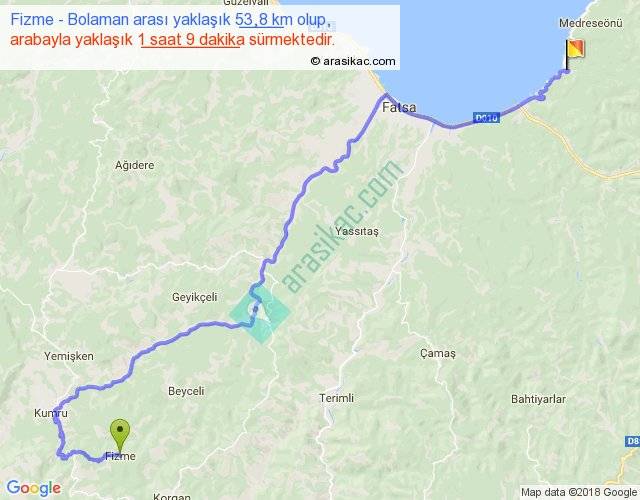Select the Bahtiyarlar place label
This screenshot has width=640, height=500.
coord(538,399)
